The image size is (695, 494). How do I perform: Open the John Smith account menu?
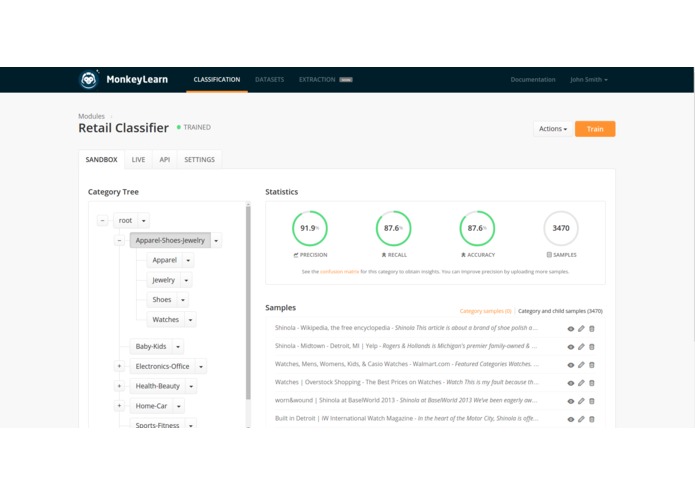point(589,80)
